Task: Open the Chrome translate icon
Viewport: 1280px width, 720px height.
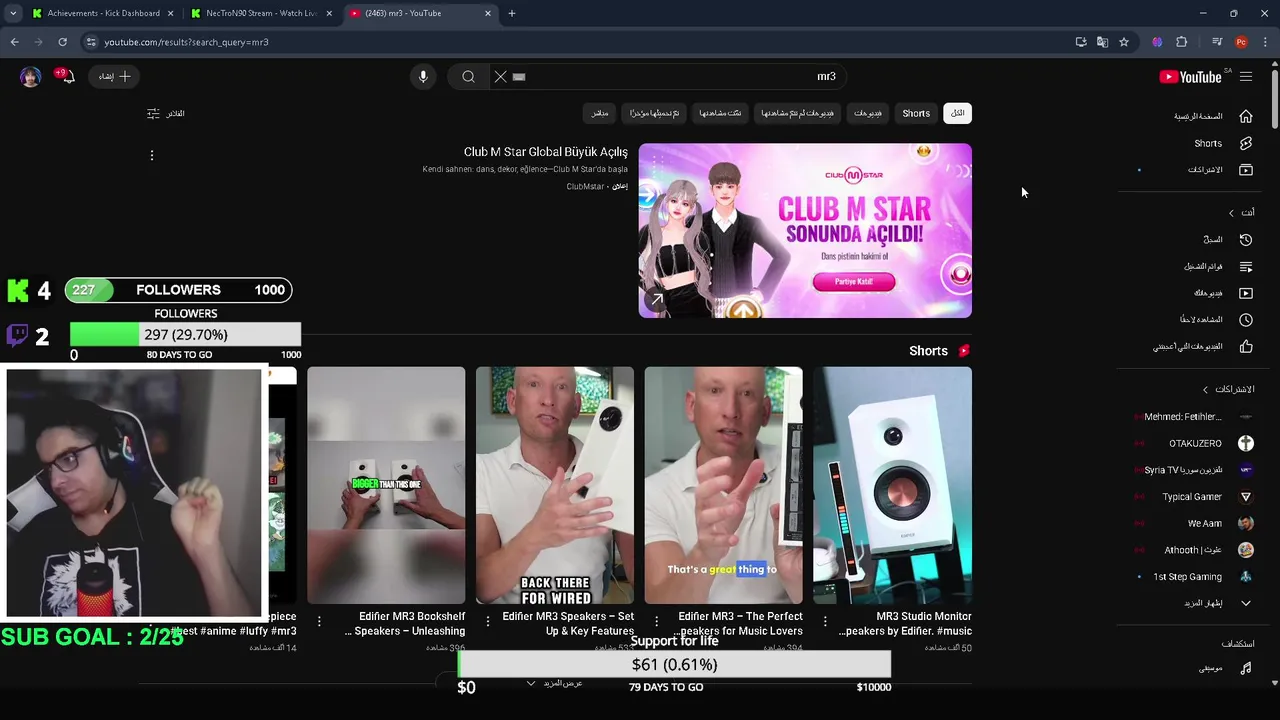Action: coord(1102,42)
